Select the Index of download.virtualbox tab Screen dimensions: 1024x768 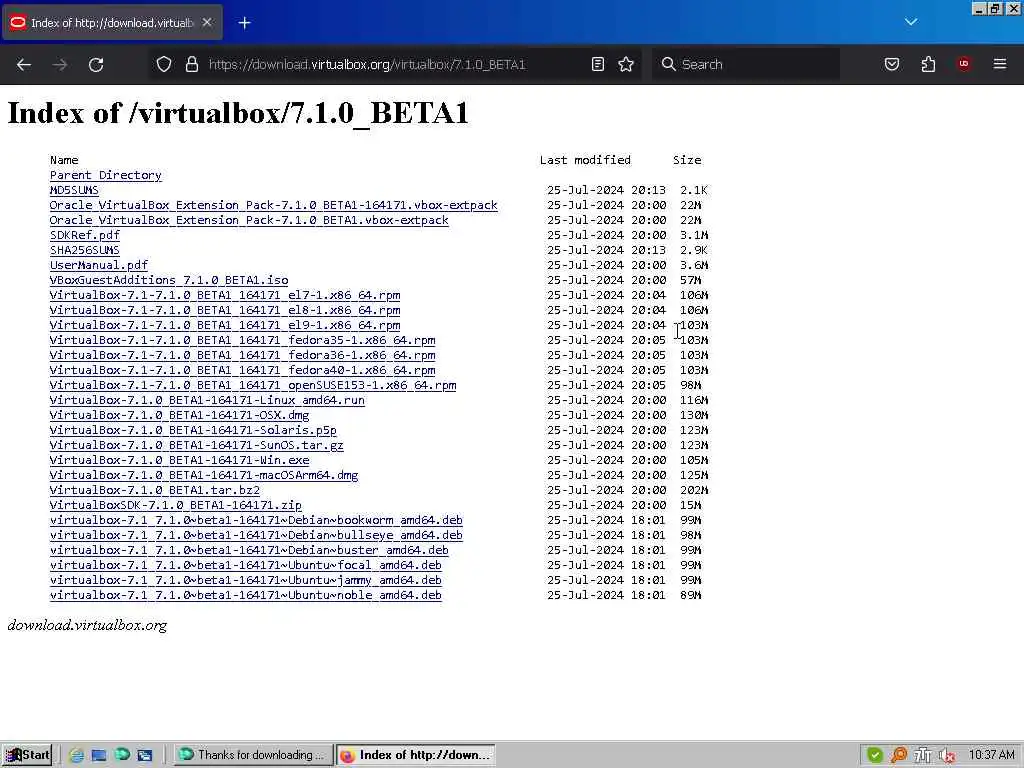(112, 23)
